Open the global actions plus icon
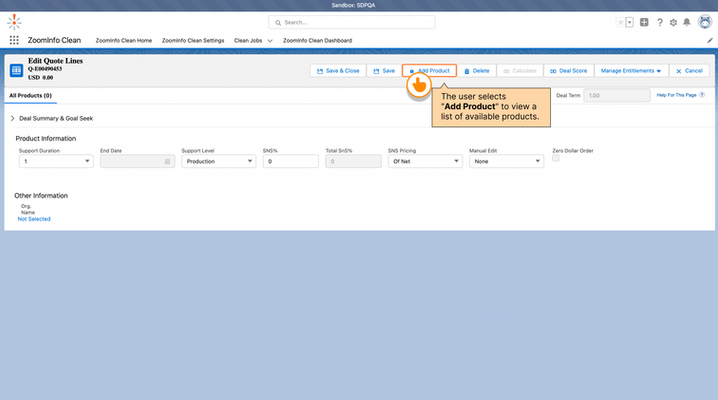The height and width of the screenshot is (400, 718). tap(644, 22)
